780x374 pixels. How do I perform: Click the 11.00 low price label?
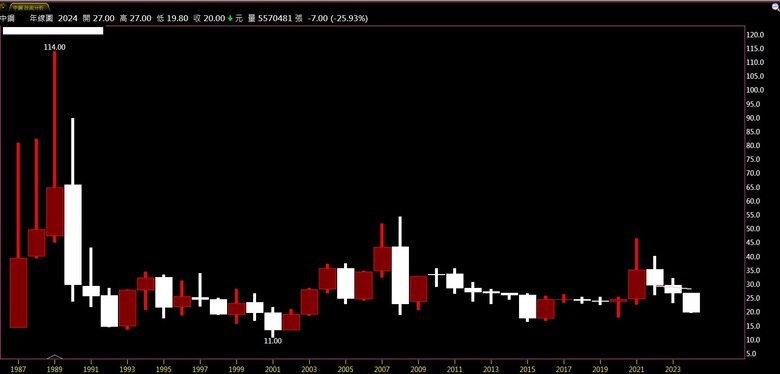[x=273, y=341]
